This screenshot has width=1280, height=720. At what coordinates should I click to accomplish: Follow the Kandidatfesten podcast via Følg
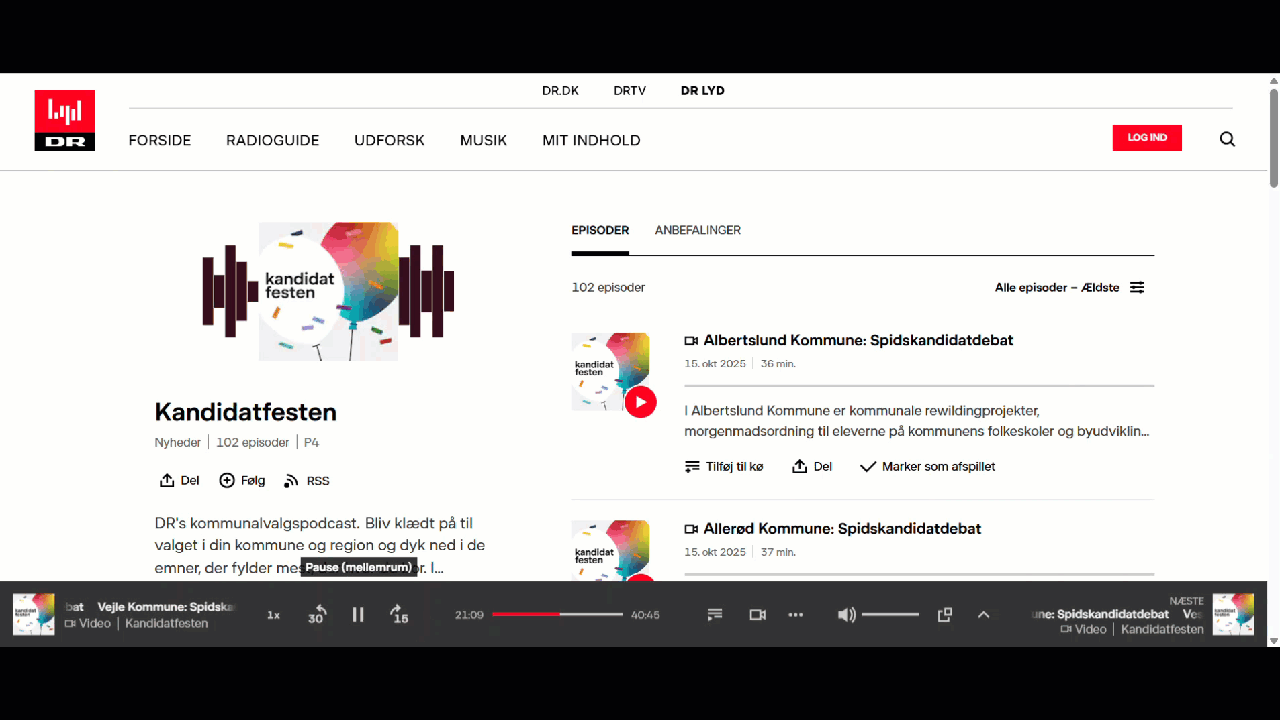tap(242, 481)
